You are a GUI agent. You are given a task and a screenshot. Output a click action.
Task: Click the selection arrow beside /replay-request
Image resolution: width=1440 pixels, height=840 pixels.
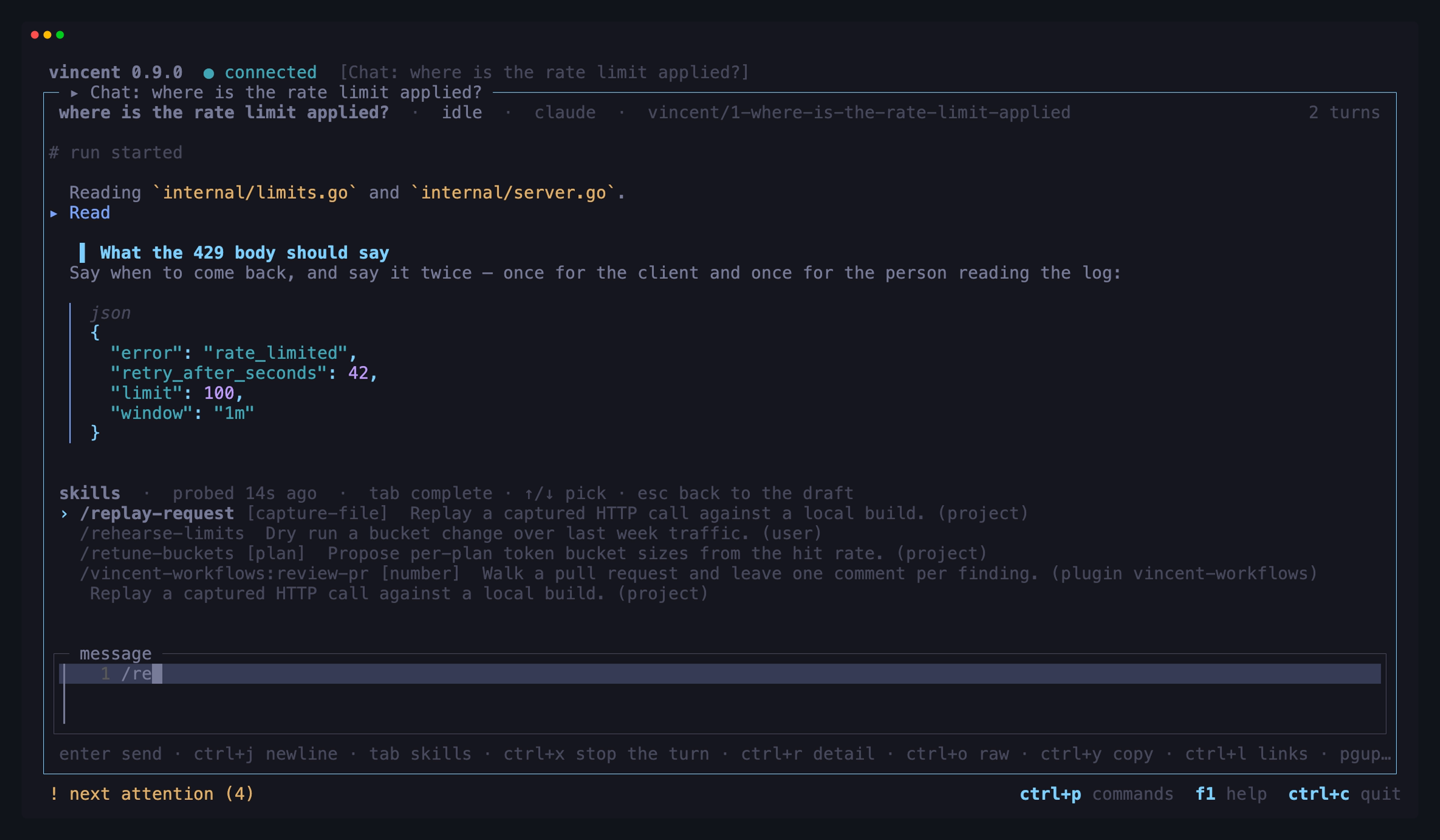tap(64, 514)
